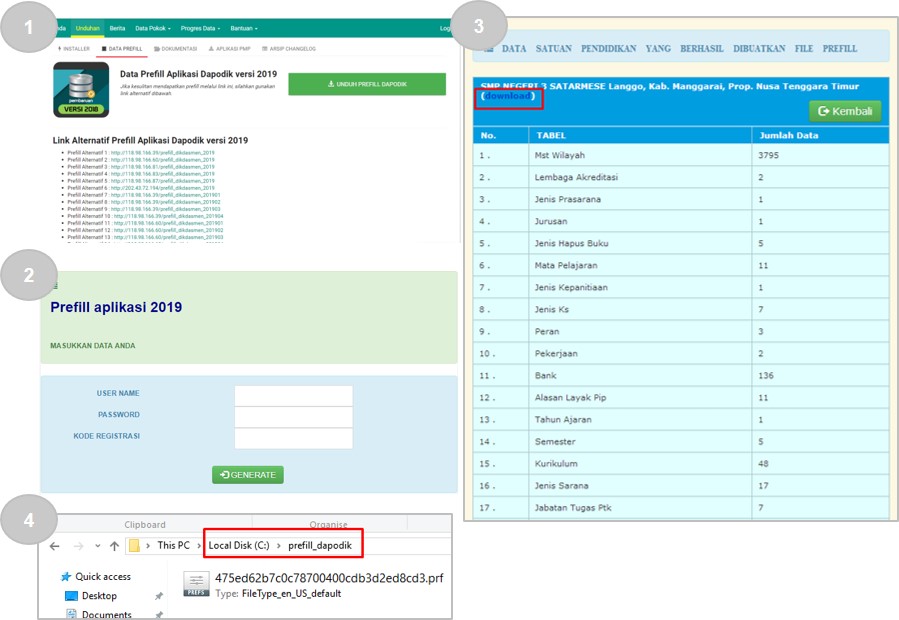
Task: Focus the KODE REGISTRASI input field
Action: click(x=294, y=438)
